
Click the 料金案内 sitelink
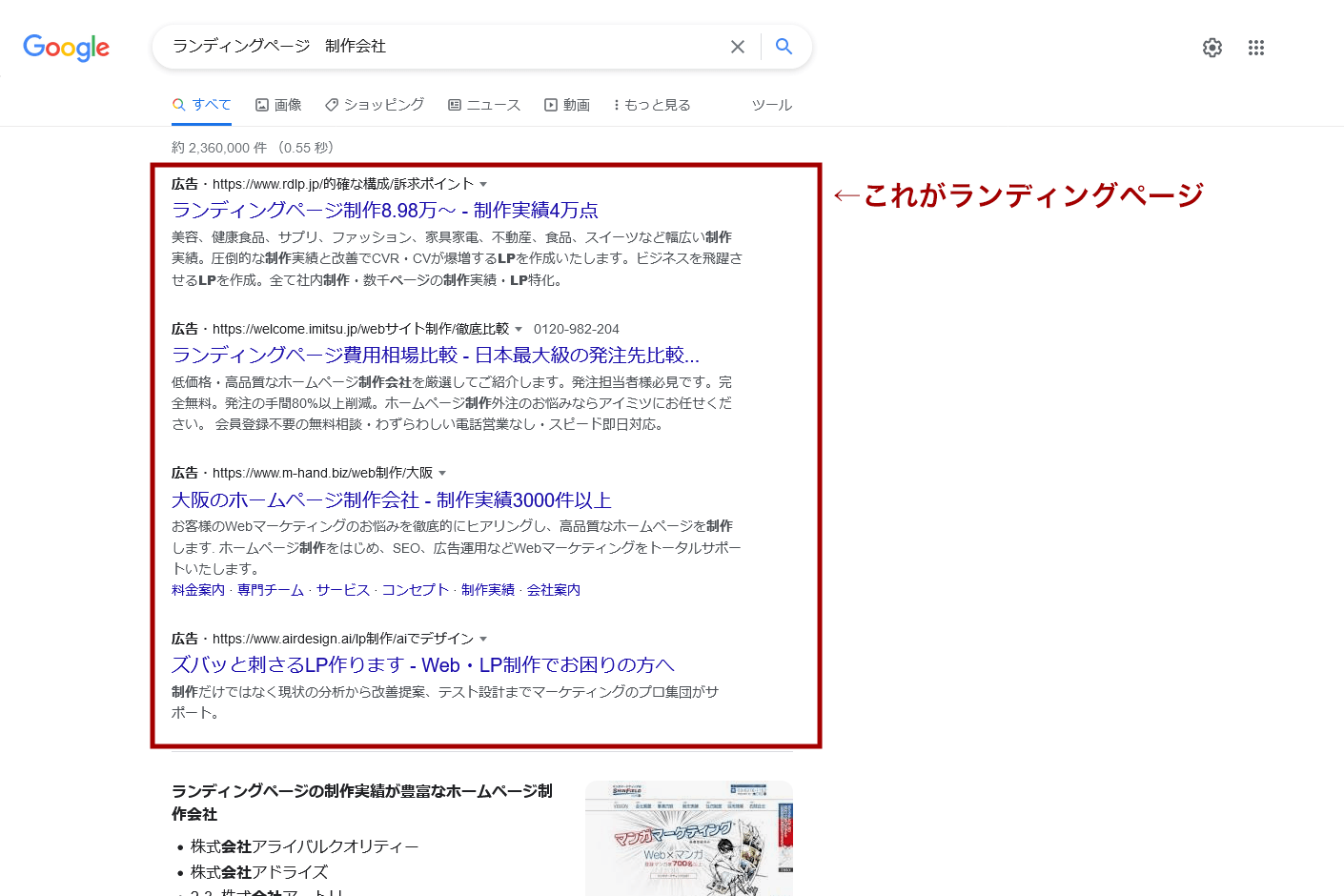point(198,590)
